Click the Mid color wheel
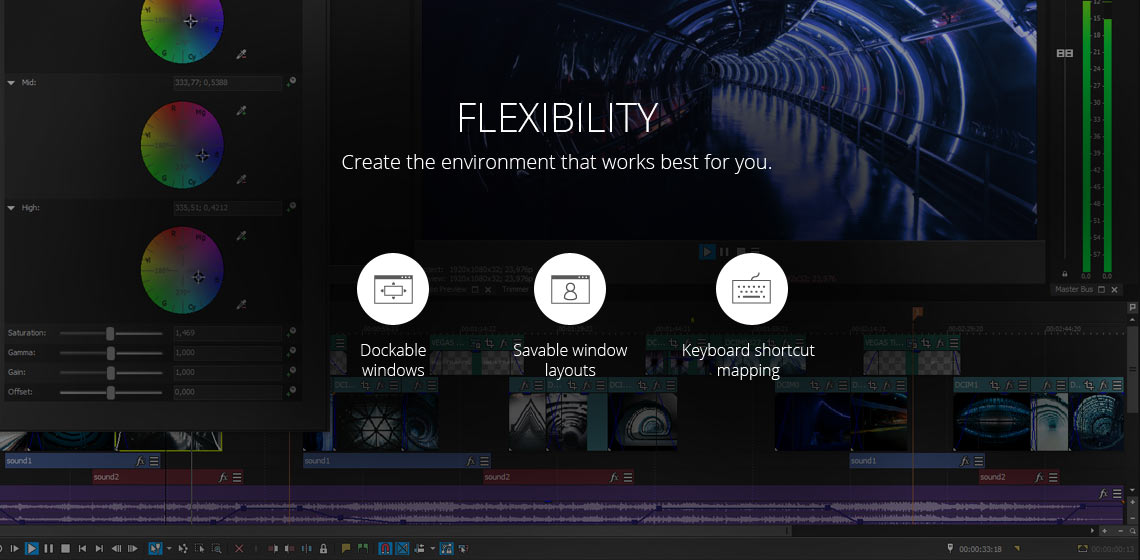Viewport: 1140px width, 560px height. pyautogui.click(x=182, y=145)
